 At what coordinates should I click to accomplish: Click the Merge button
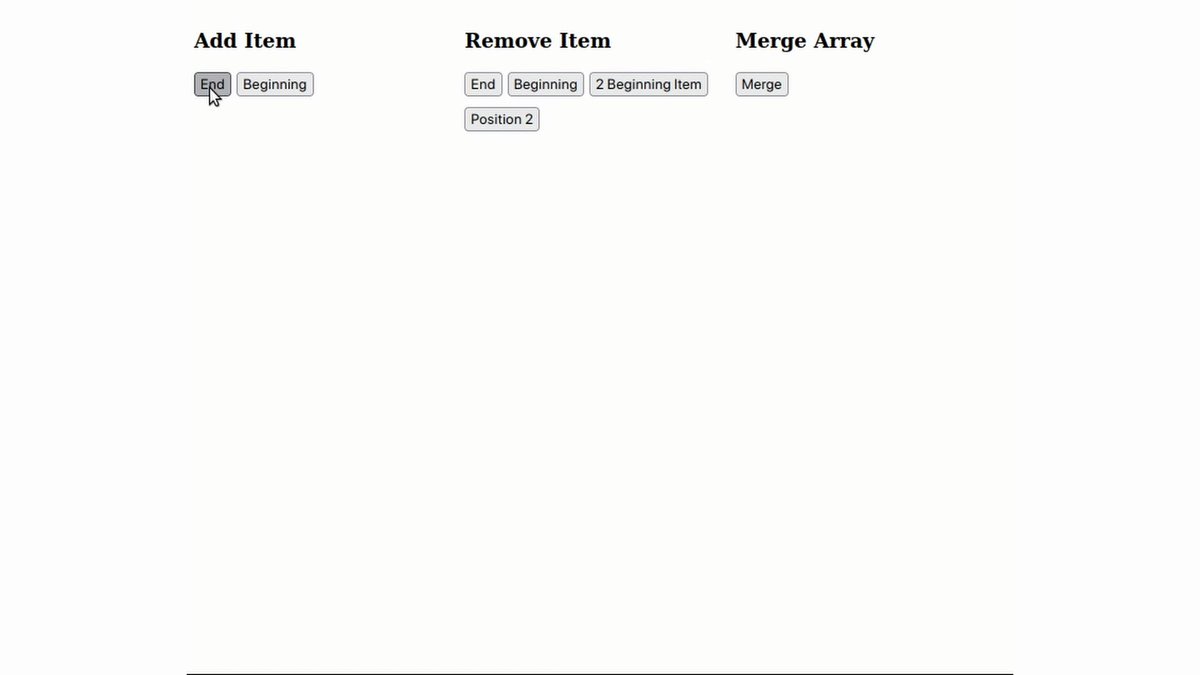[x=762, y=84]
